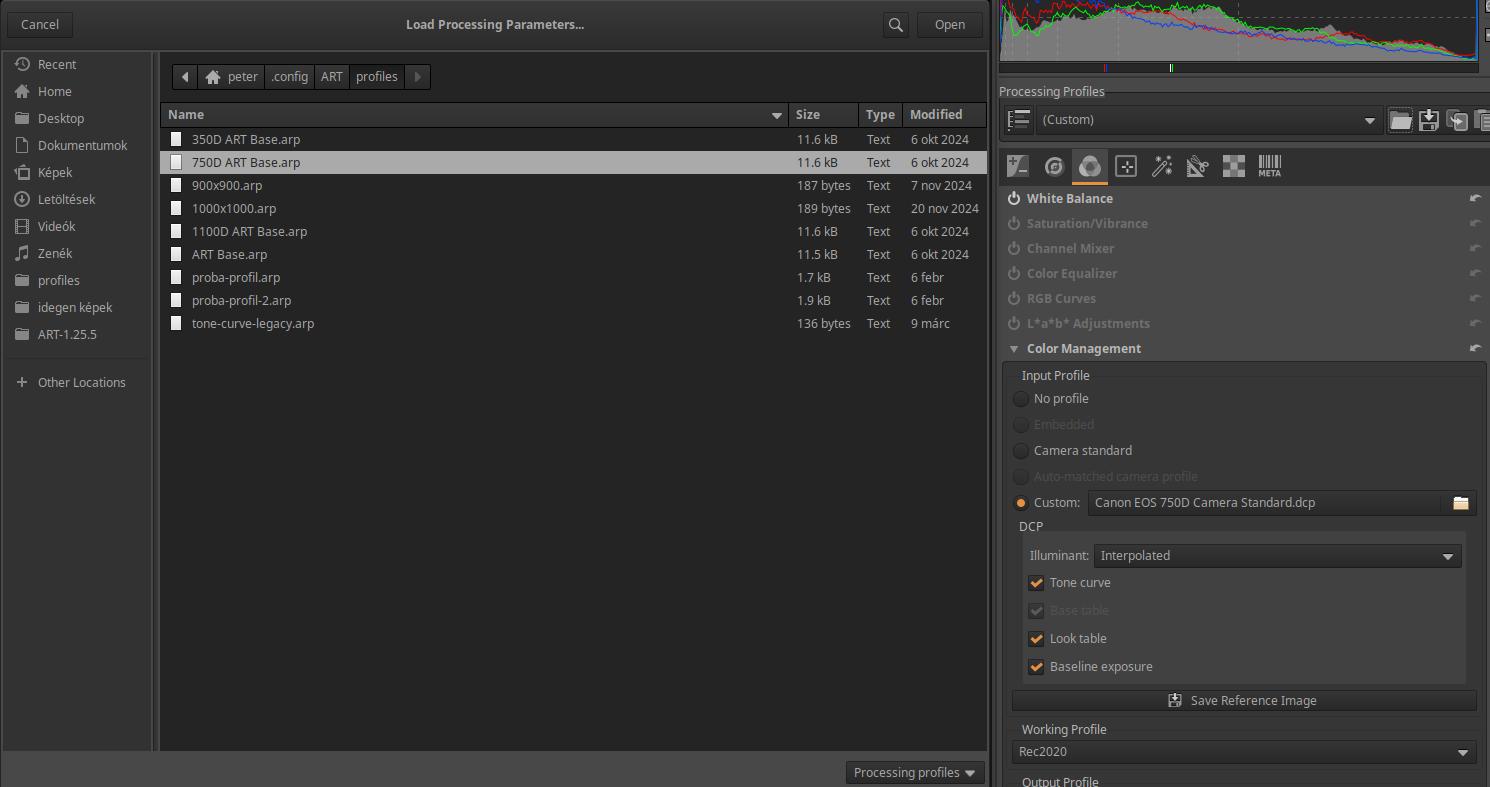Image resolution: width=1490 pixels, height=787 pixels.
Task: Open the Local editing tab icon
Action: pos(1126,167)
